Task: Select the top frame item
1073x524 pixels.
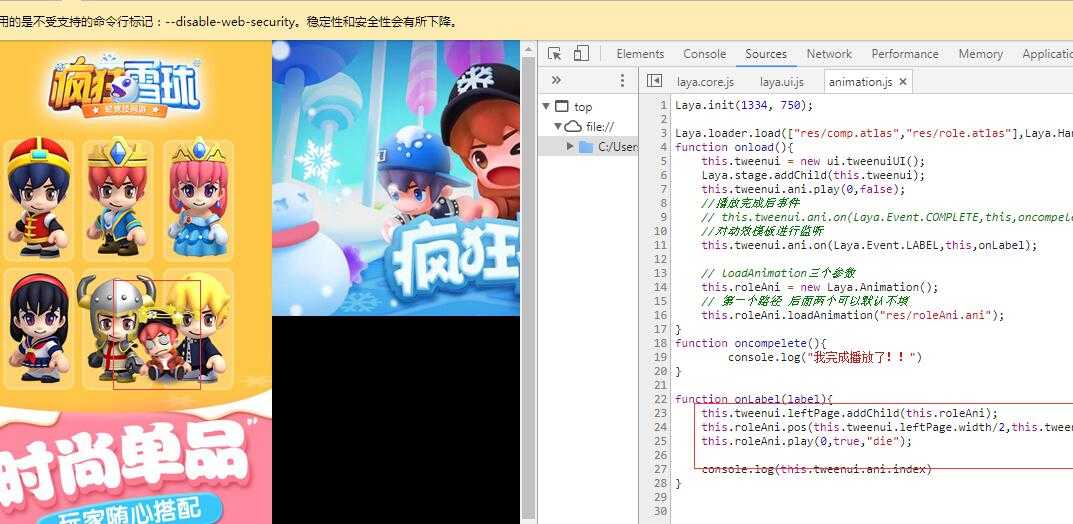Action: [583, 107]
